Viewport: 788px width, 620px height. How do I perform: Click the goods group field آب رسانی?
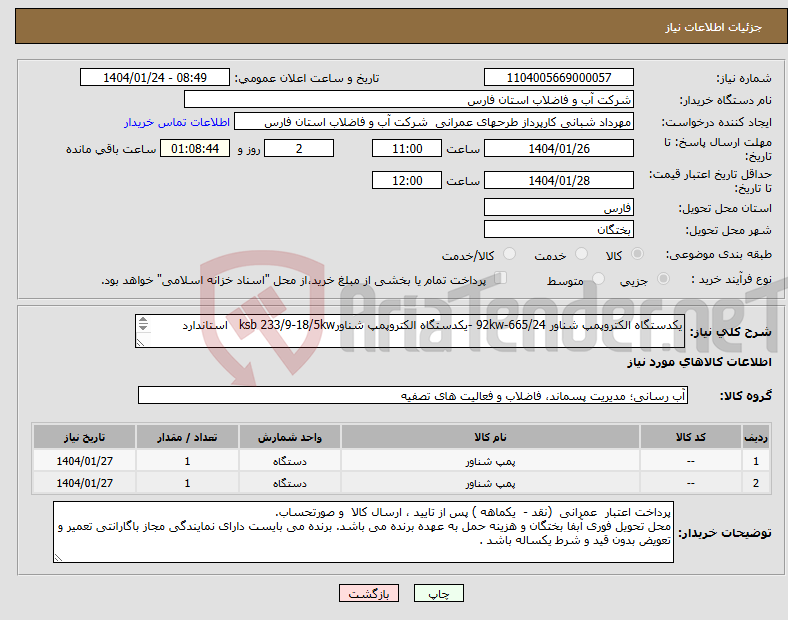413,395
